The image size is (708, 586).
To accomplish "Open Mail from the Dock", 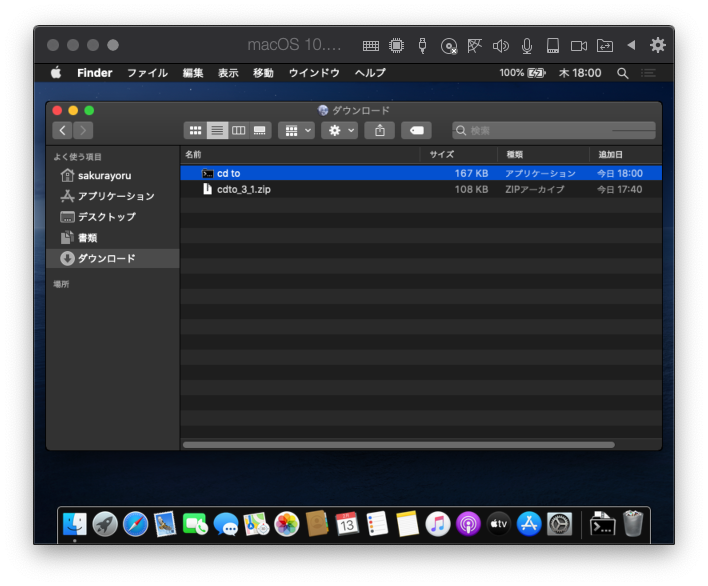I will tap(165, 524).
